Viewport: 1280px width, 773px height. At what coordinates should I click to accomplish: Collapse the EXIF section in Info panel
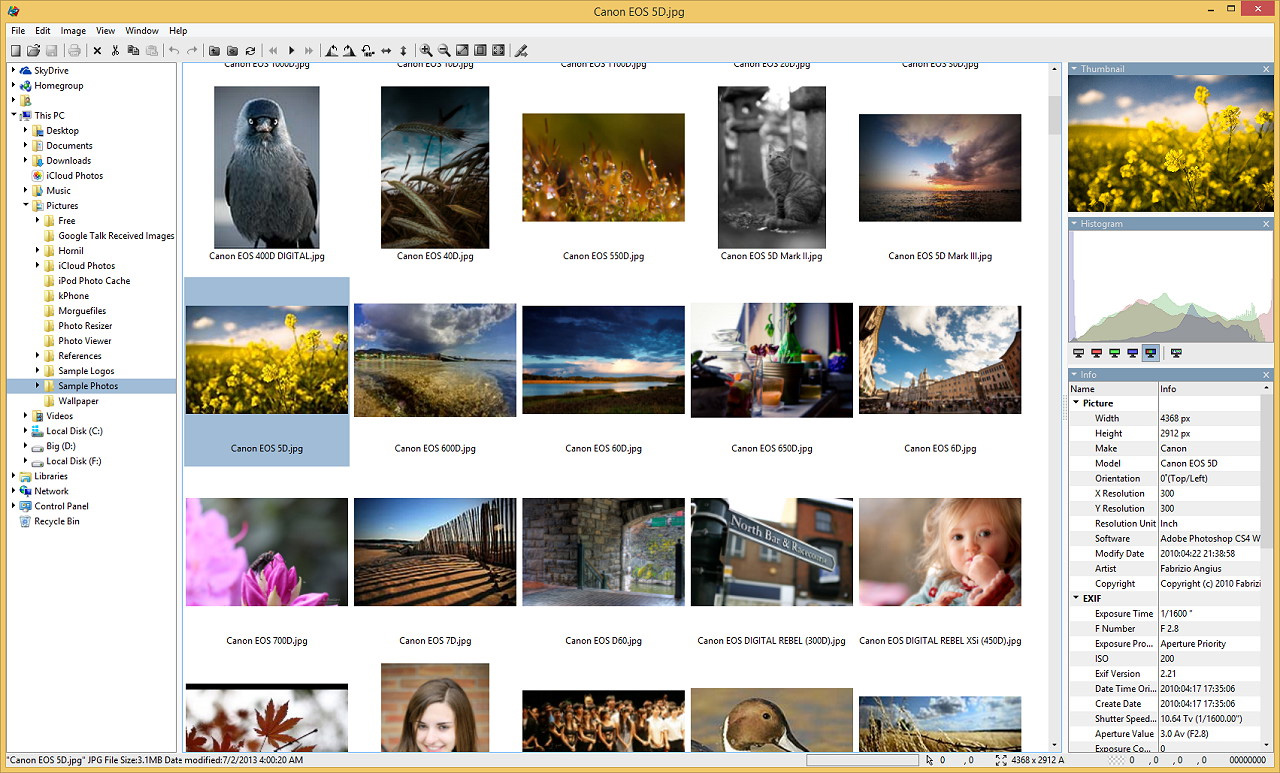coord(1076,598)
